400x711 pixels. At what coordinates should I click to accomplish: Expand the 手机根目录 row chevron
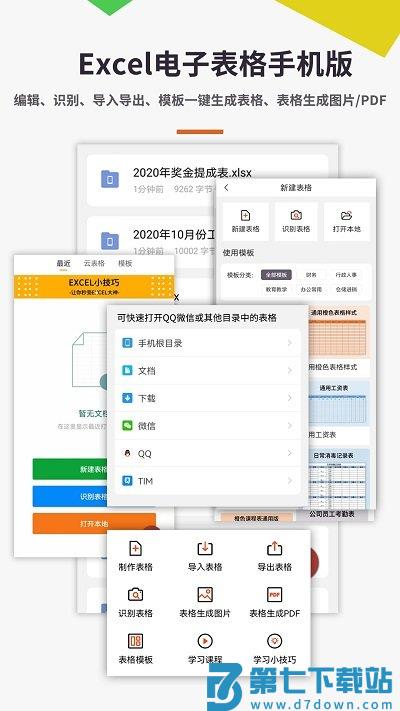click(290, 343)
